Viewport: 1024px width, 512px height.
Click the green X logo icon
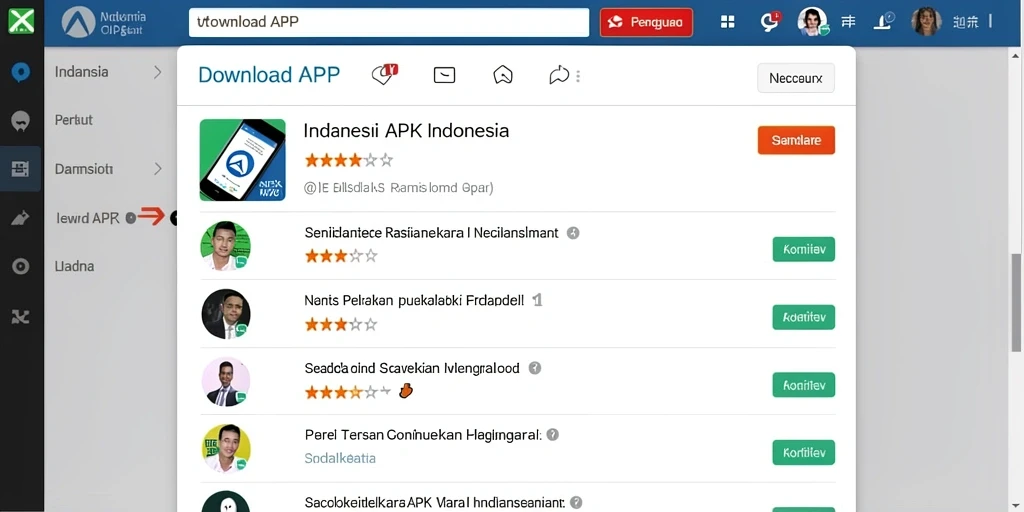(21, 21)
